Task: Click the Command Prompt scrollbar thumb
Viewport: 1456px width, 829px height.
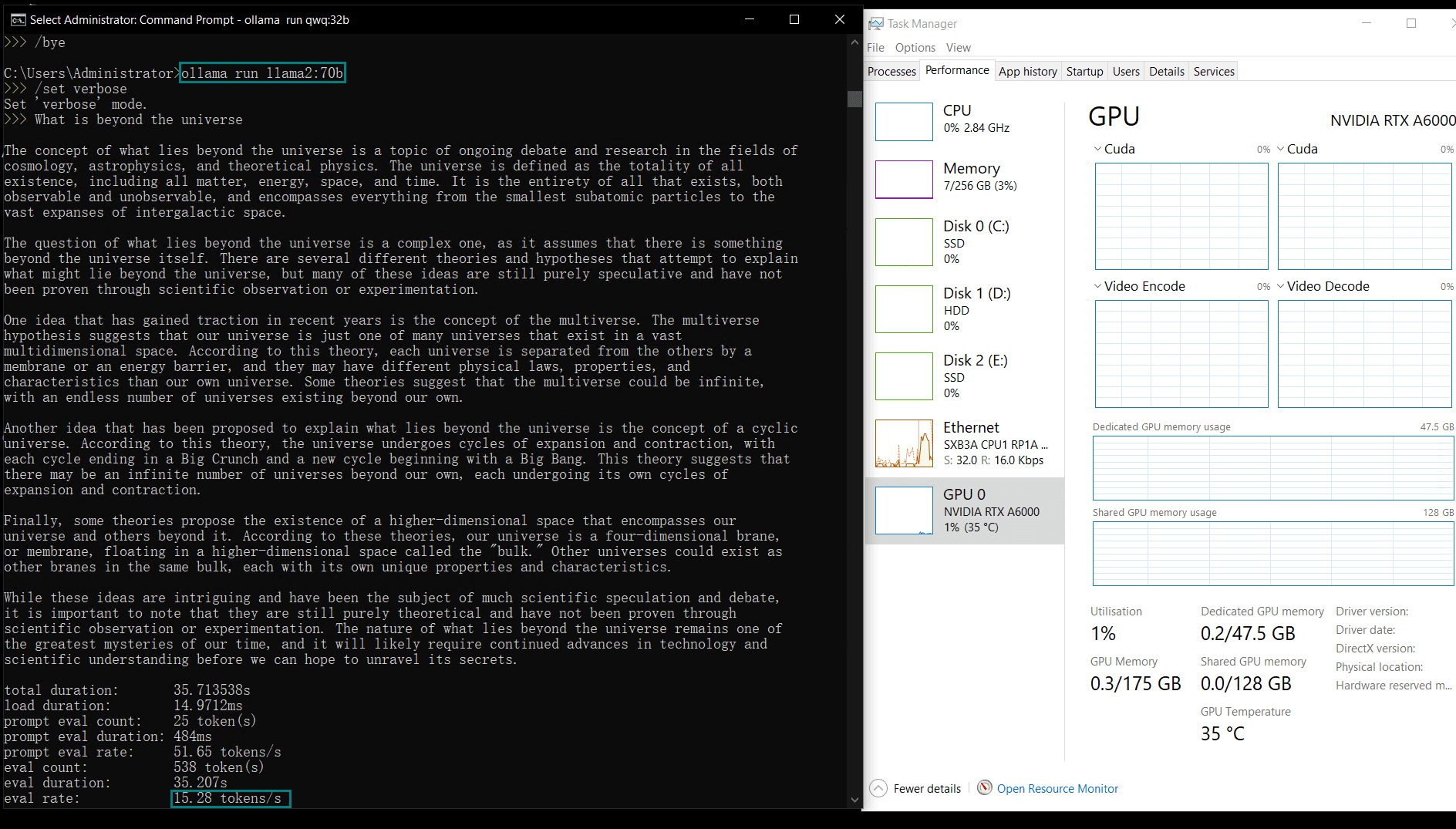Action: [854, 99]
